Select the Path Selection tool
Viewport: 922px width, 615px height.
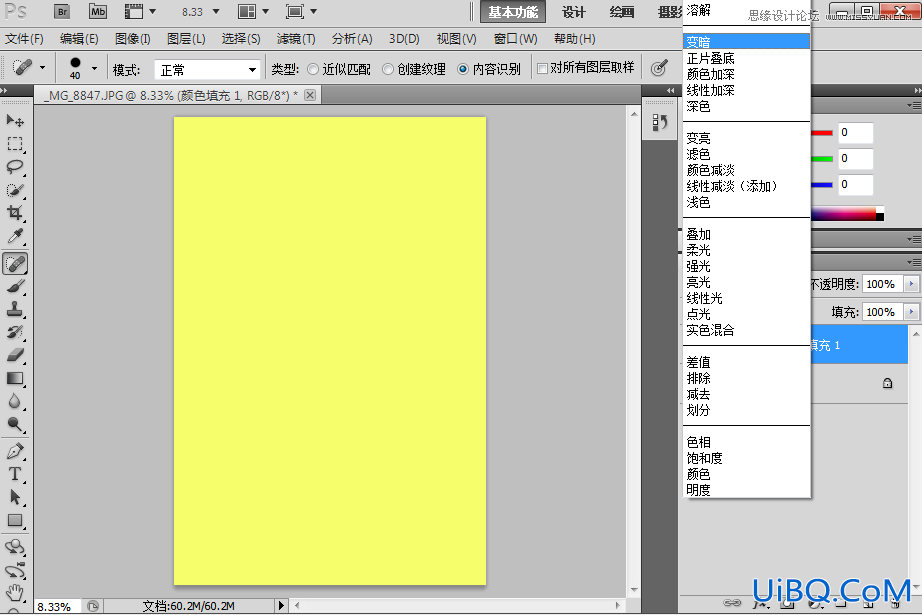coord(15,497)
